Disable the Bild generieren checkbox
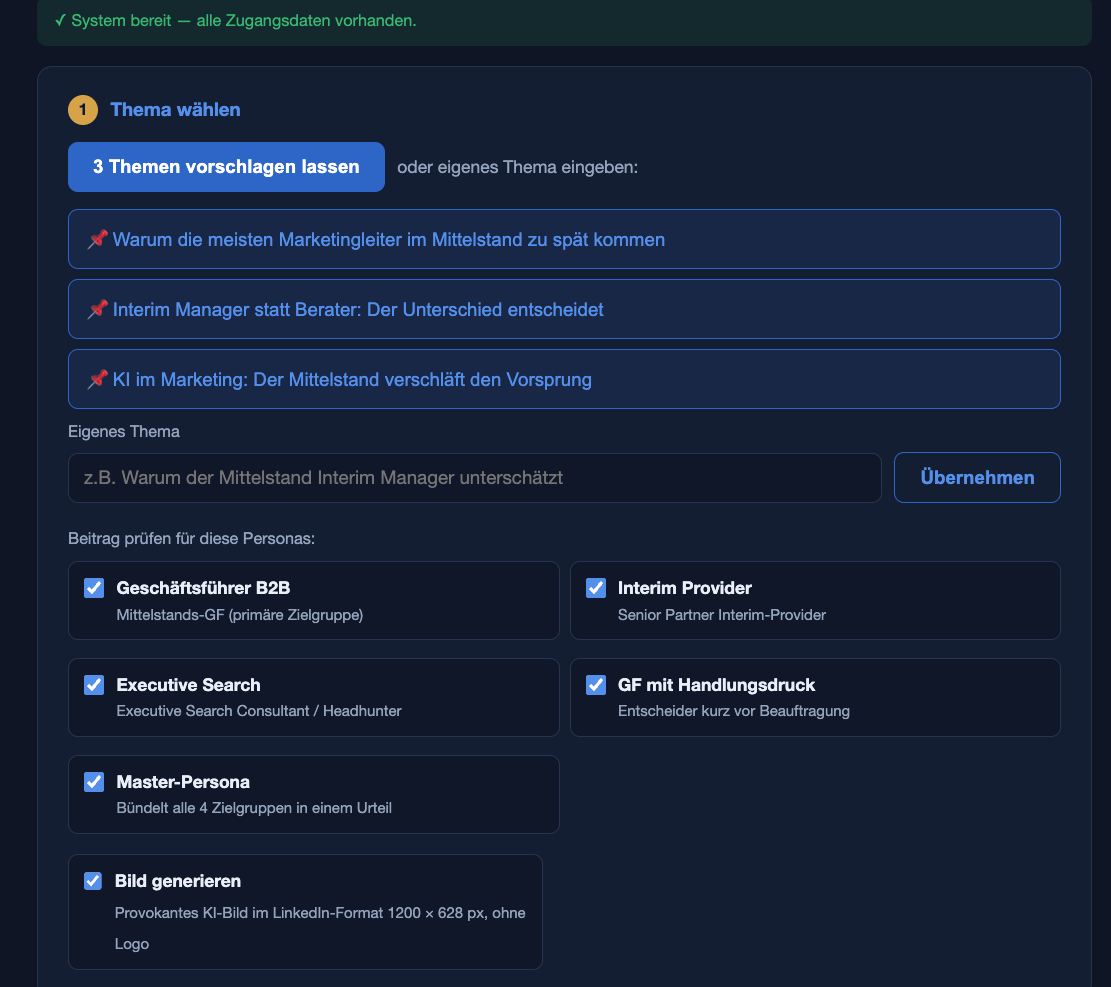The height and width of the screenshot is (987, 1111). pos(93,881)
